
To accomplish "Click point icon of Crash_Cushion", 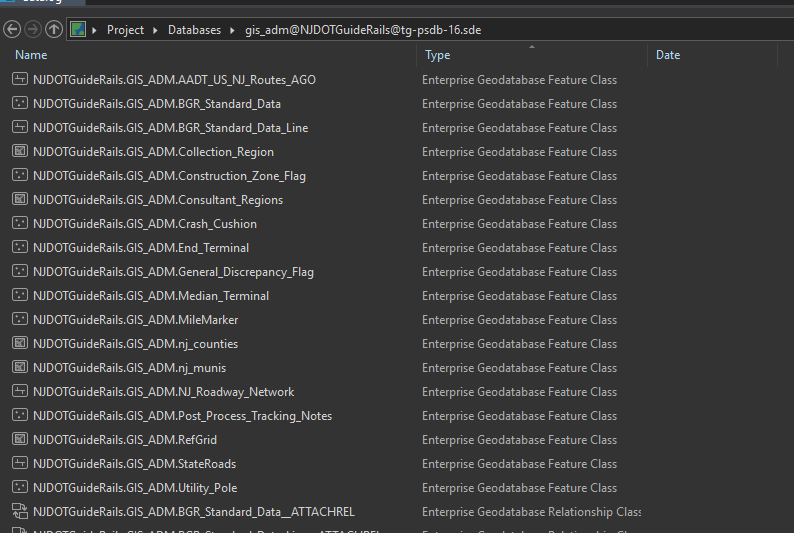I will [20, 223].
